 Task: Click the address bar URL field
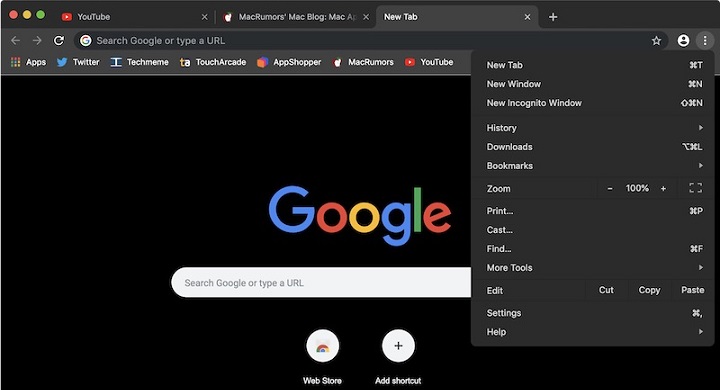[370, 40]
